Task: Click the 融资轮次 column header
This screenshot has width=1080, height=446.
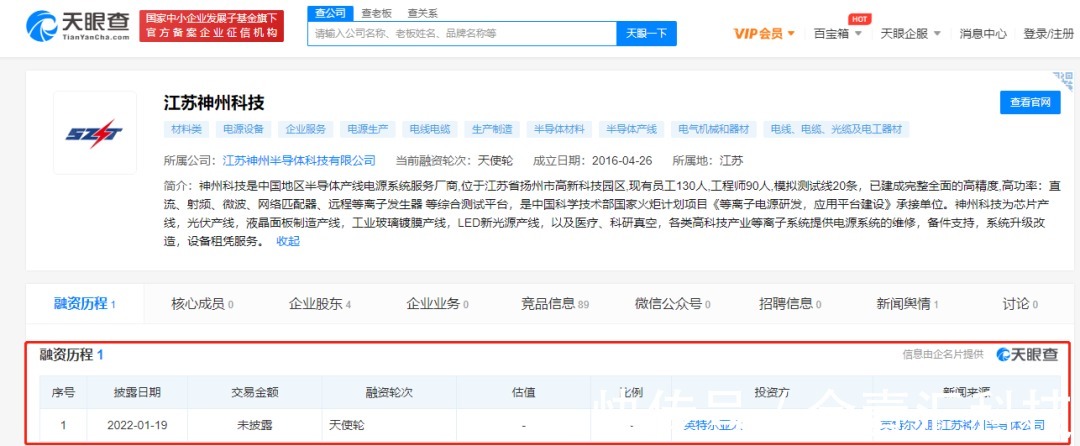Action: point(388,392)
